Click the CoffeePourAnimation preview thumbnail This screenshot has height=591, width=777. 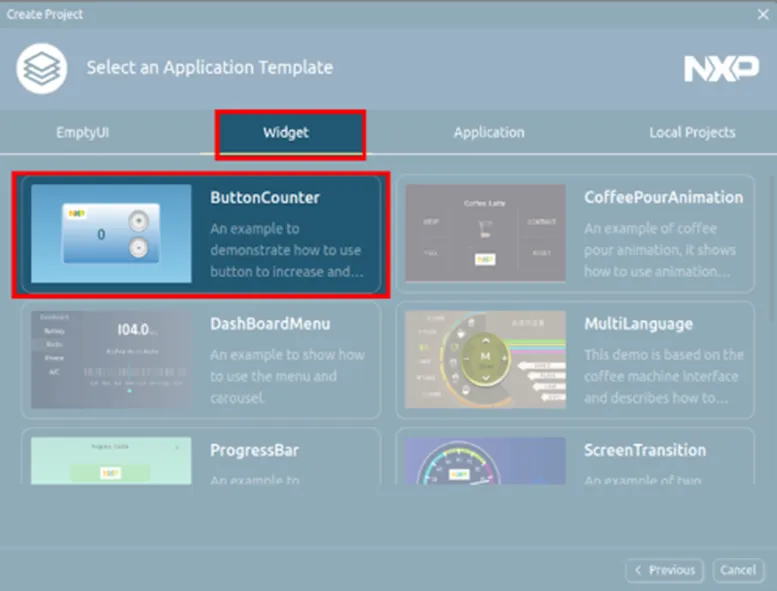click(485, 233)
